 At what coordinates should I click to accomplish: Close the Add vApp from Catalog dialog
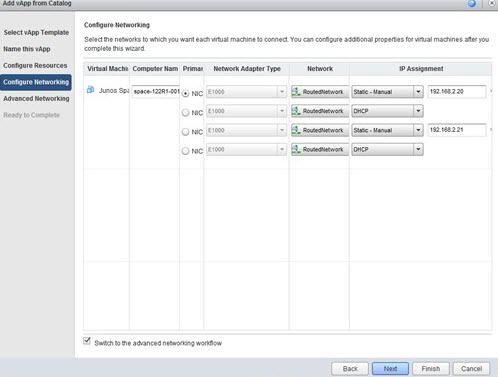pyautogui.click(x=492, y=3)
